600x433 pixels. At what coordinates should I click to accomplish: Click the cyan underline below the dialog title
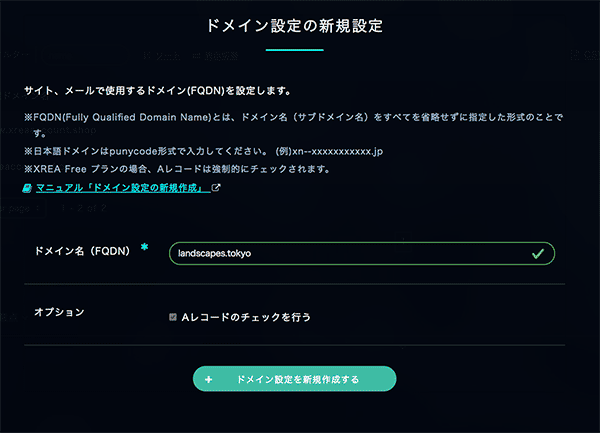point(295,50)
